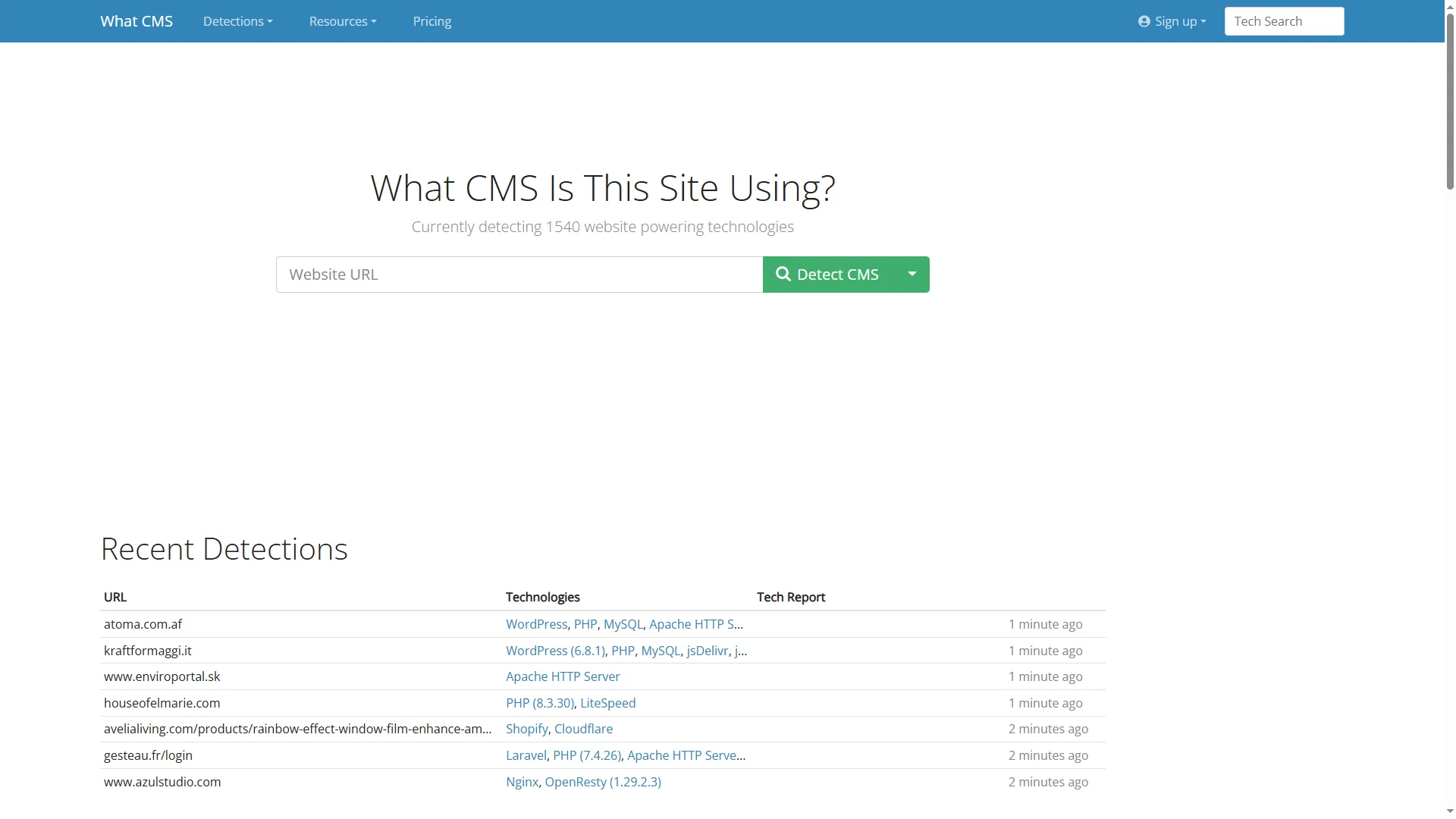This screenshot has height=819, width=1456.
Task: Select the avelialiving.com product URL text
Action: pos(298,729)
